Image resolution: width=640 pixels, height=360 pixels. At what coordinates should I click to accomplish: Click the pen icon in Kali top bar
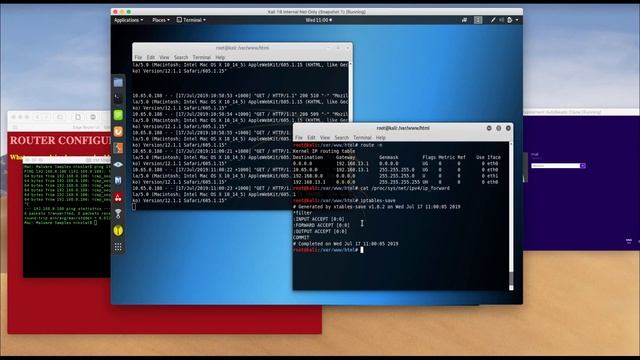tap(493, 20)
